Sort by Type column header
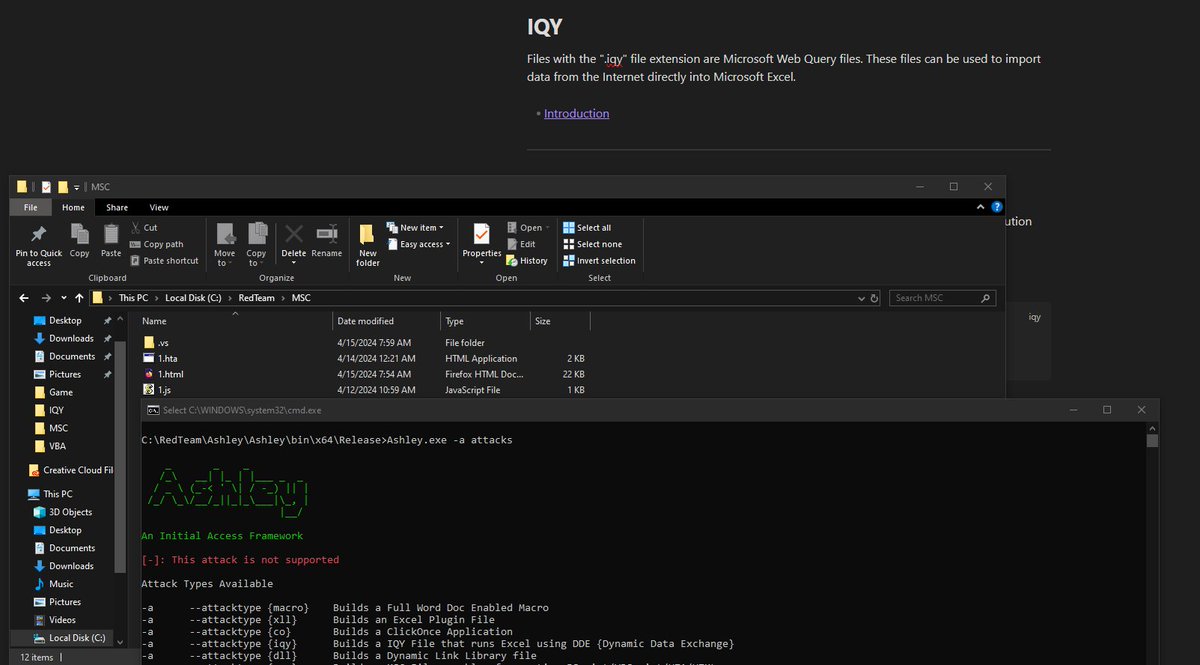 485,321
